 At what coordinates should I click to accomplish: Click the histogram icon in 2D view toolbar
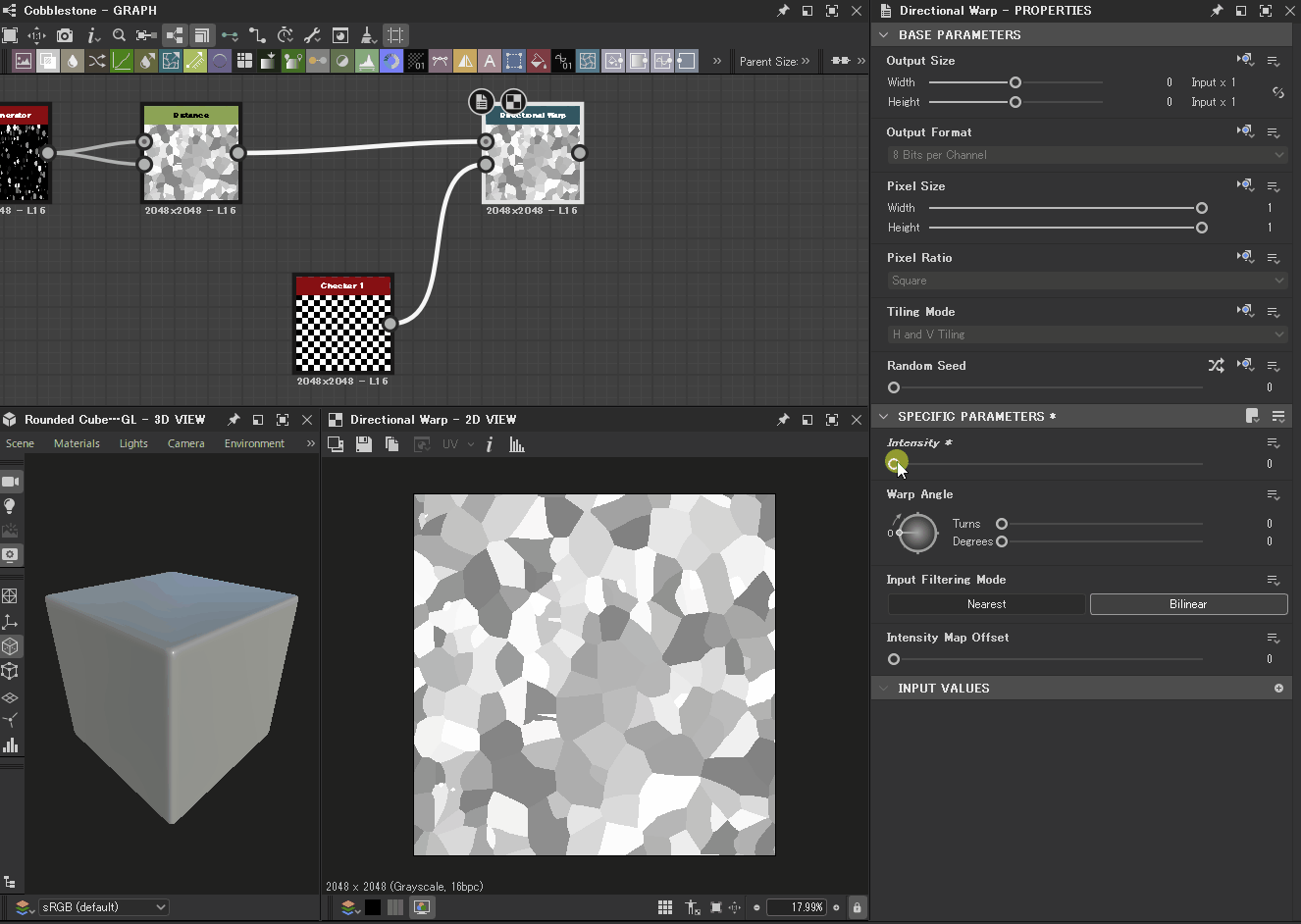(x=517, y=444)
